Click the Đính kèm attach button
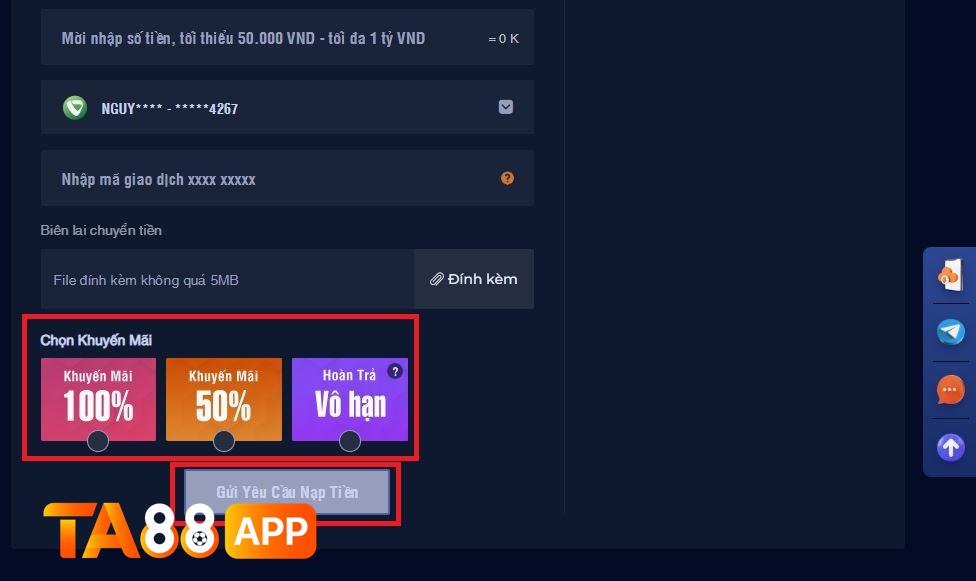Viewport: 976px width, 581px height. pyautogui.click(x=474, y=279)
